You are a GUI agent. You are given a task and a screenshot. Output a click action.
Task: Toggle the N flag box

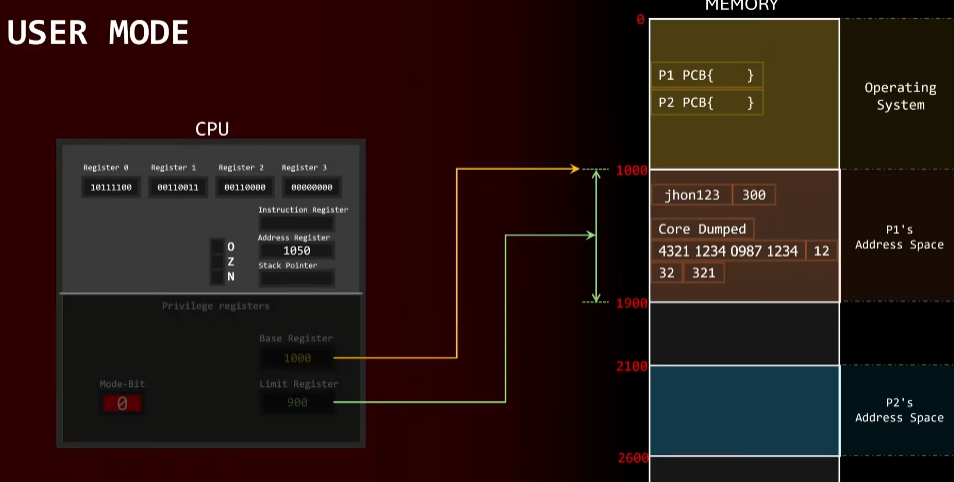(217, 277)
